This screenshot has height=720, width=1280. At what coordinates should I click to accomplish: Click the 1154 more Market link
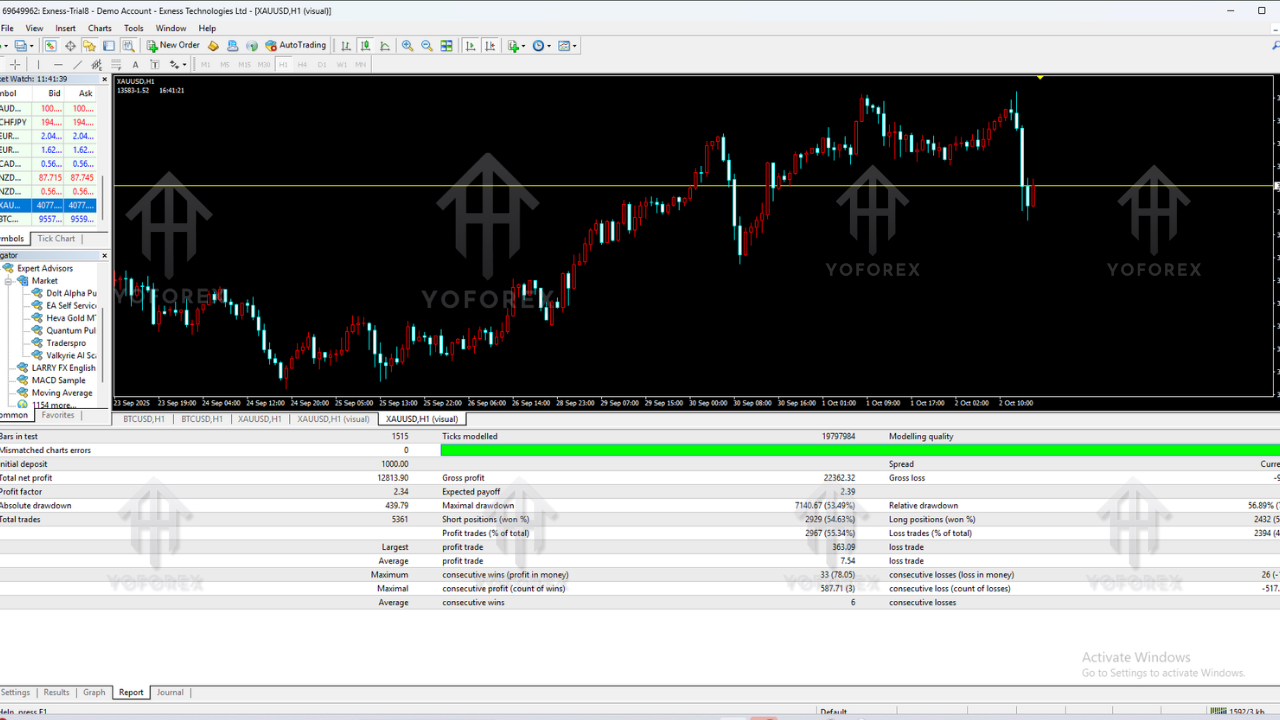coord(50,405)
